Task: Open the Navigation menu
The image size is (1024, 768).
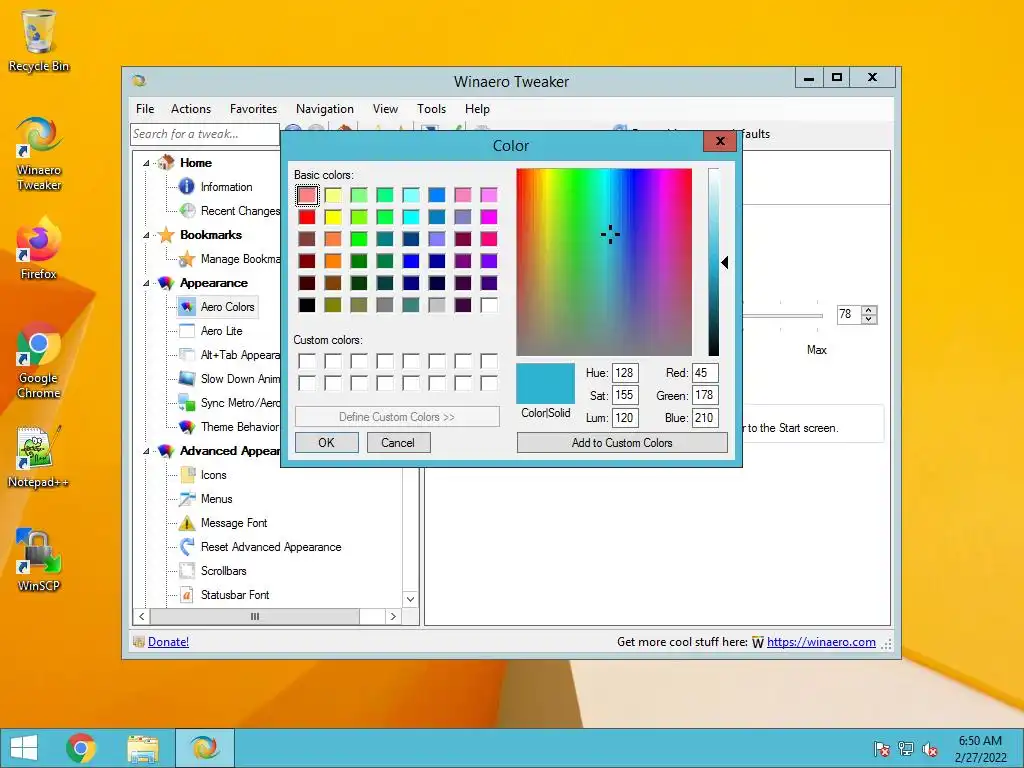Action: coord(325,109)
